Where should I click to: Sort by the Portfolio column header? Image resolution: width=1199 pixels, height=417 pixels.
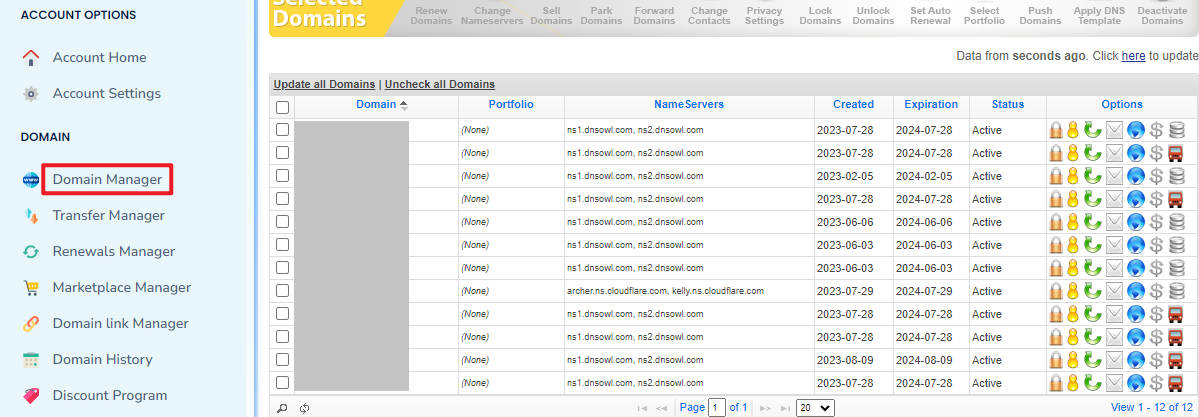pos(511,104)
